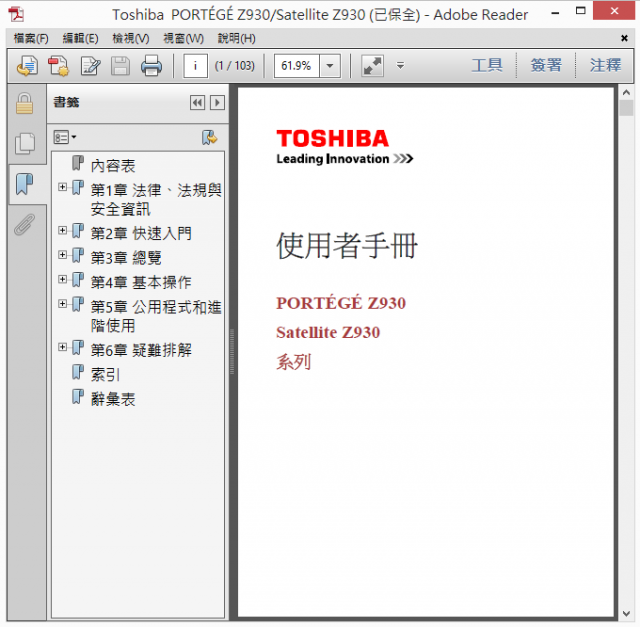Expand 第4章 基本操作 bookmark

62,279
